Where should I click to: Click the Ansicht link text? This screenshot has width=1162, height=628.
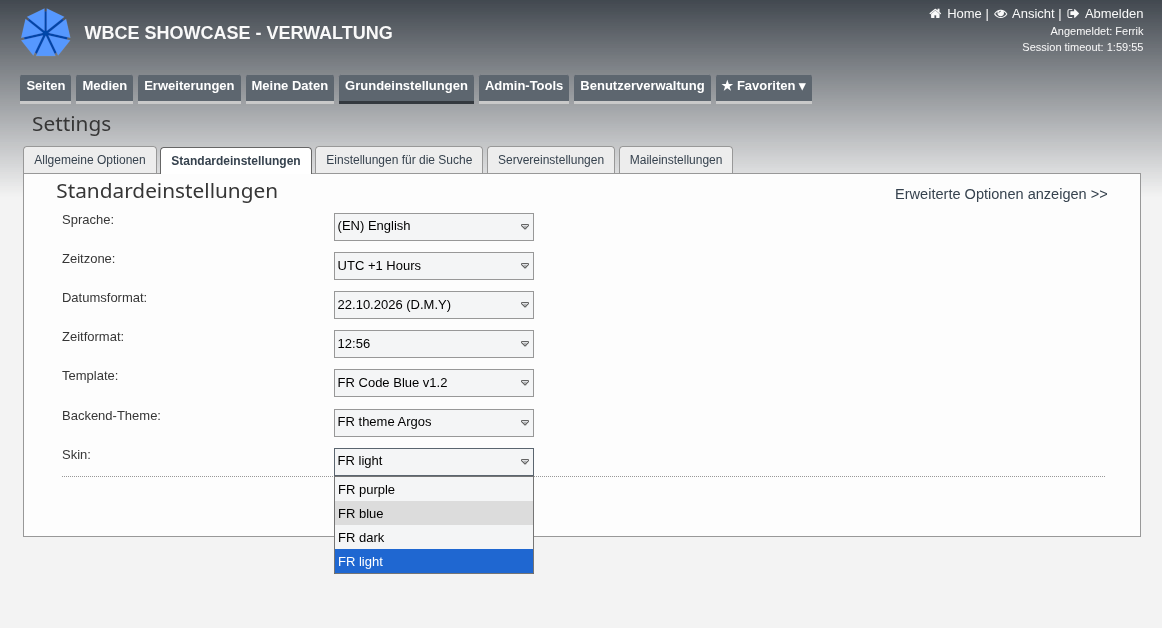[1033, 14]
